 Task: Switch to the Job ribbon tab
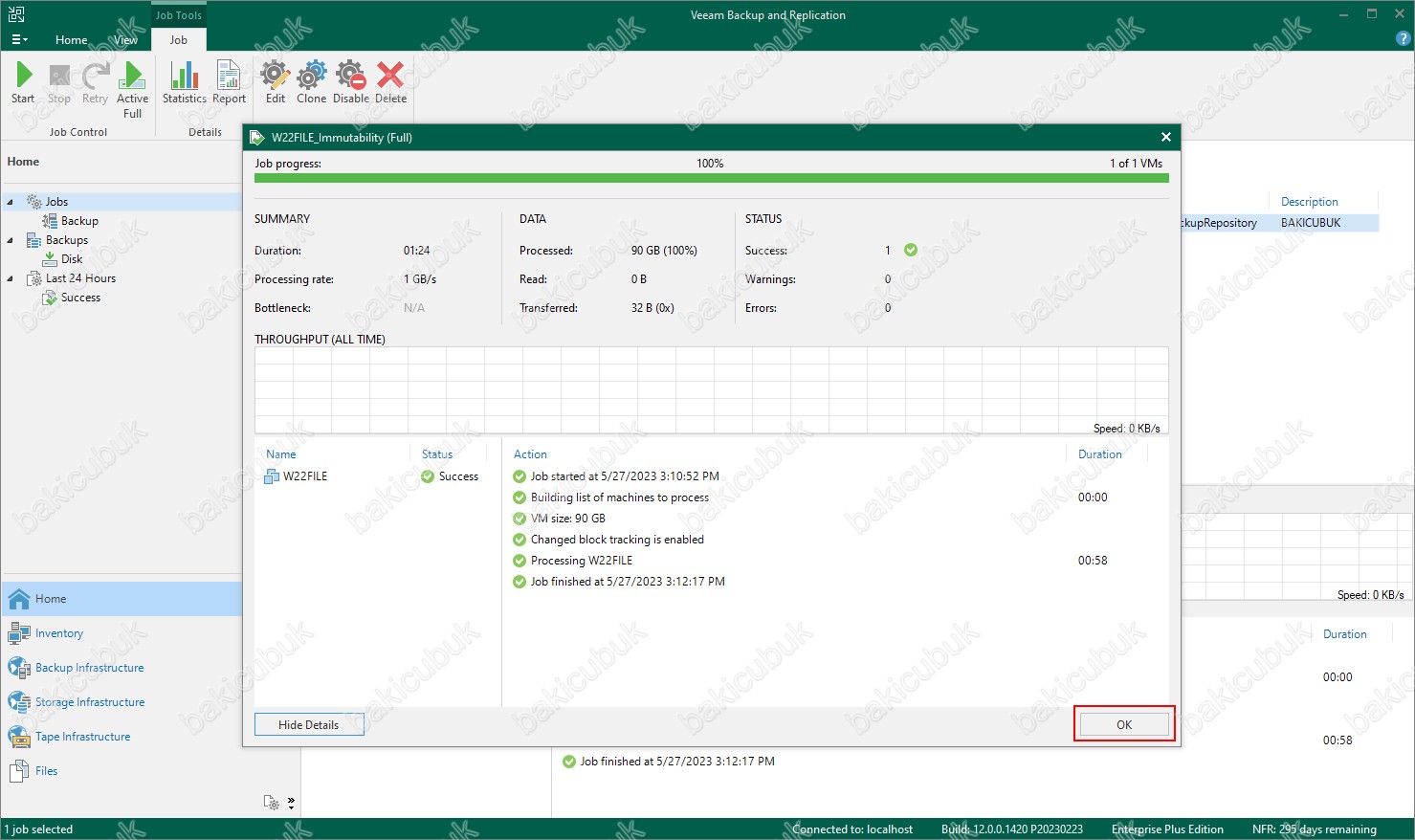pyautogui.click(x=179, y=40)
